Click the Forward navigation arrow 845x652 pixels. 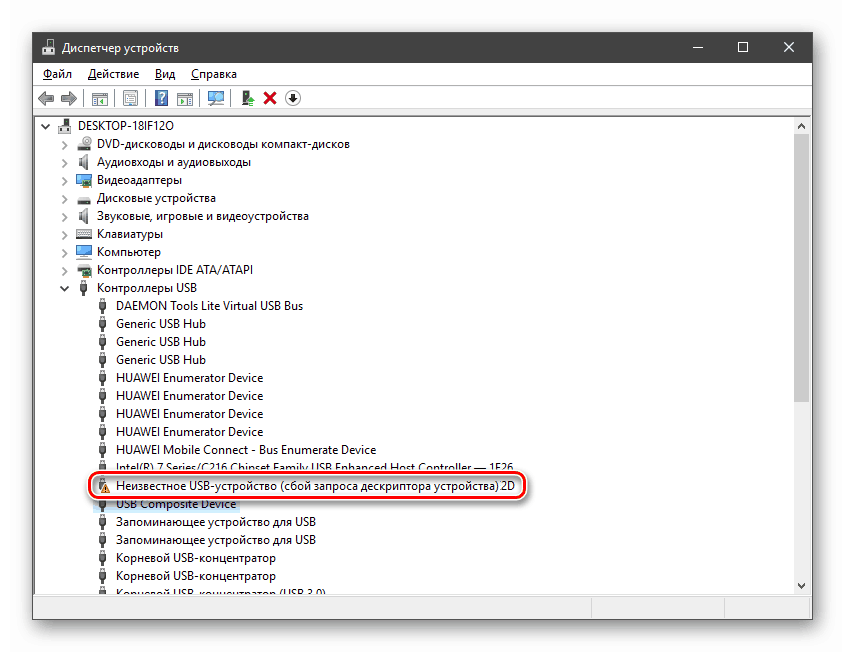[69, 98]
